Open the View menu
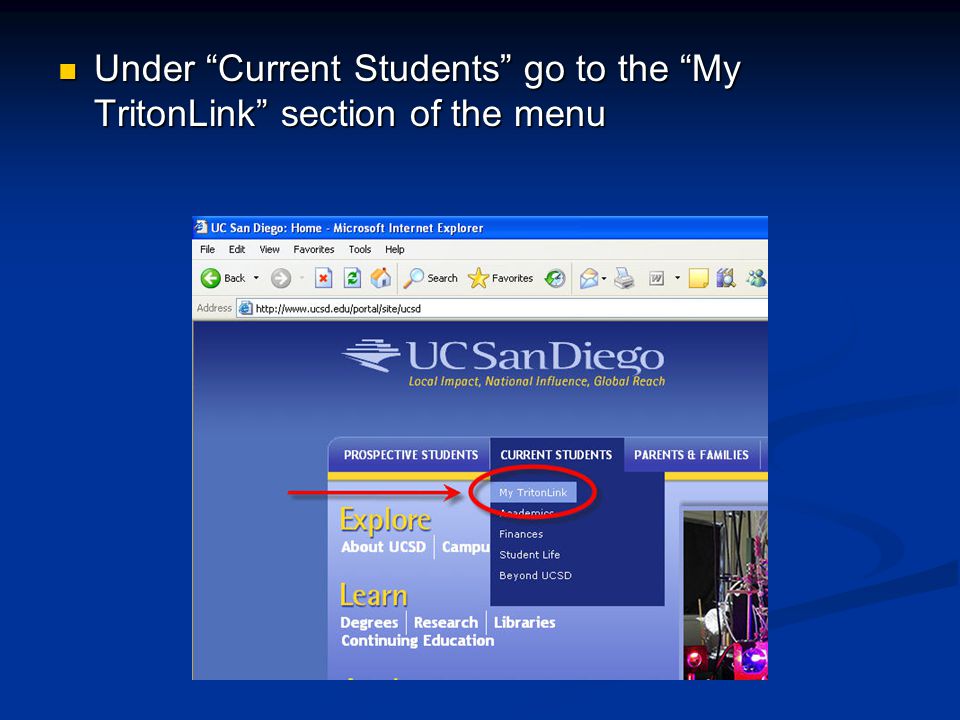960x720 pixels. coord(269,249)
